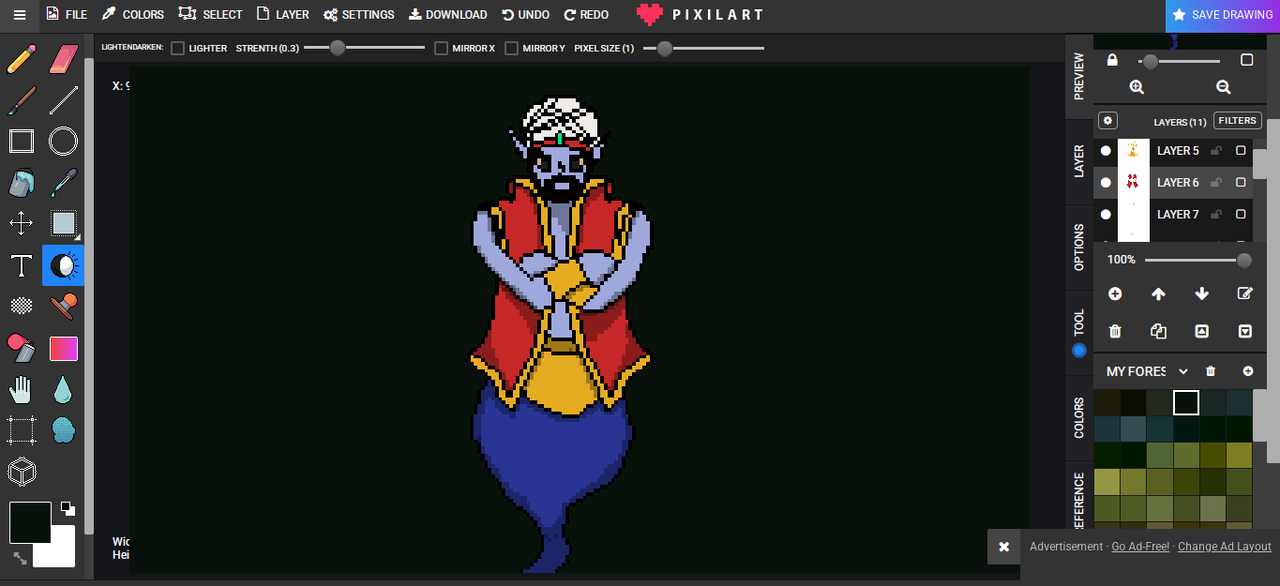Screen dimensions: 1280x586
Task: Choose the Text tool
Action: point(21,265)
